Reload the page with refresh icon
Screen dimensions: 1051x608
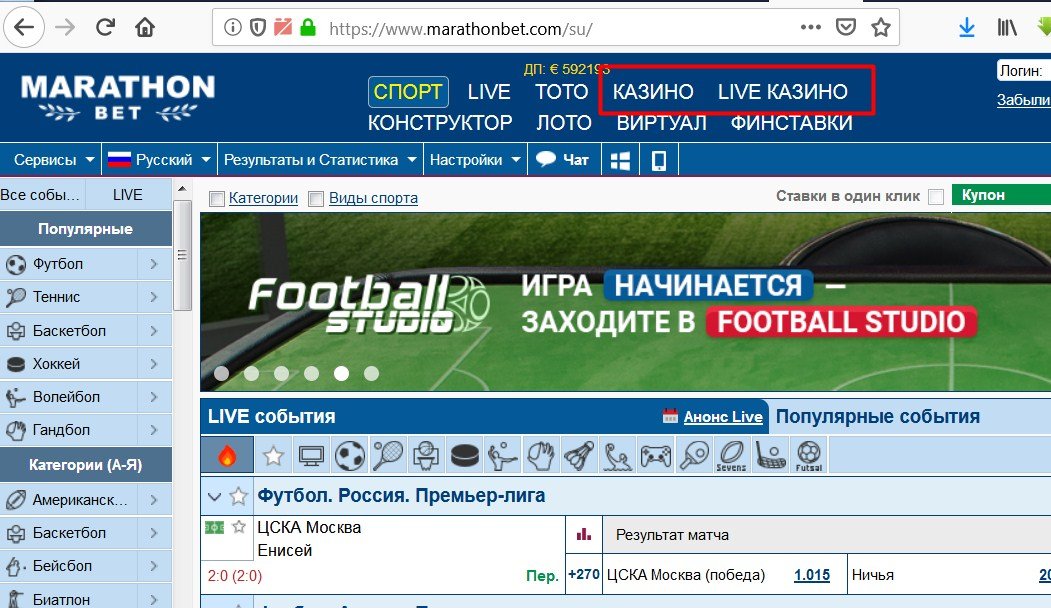point(105,27)
